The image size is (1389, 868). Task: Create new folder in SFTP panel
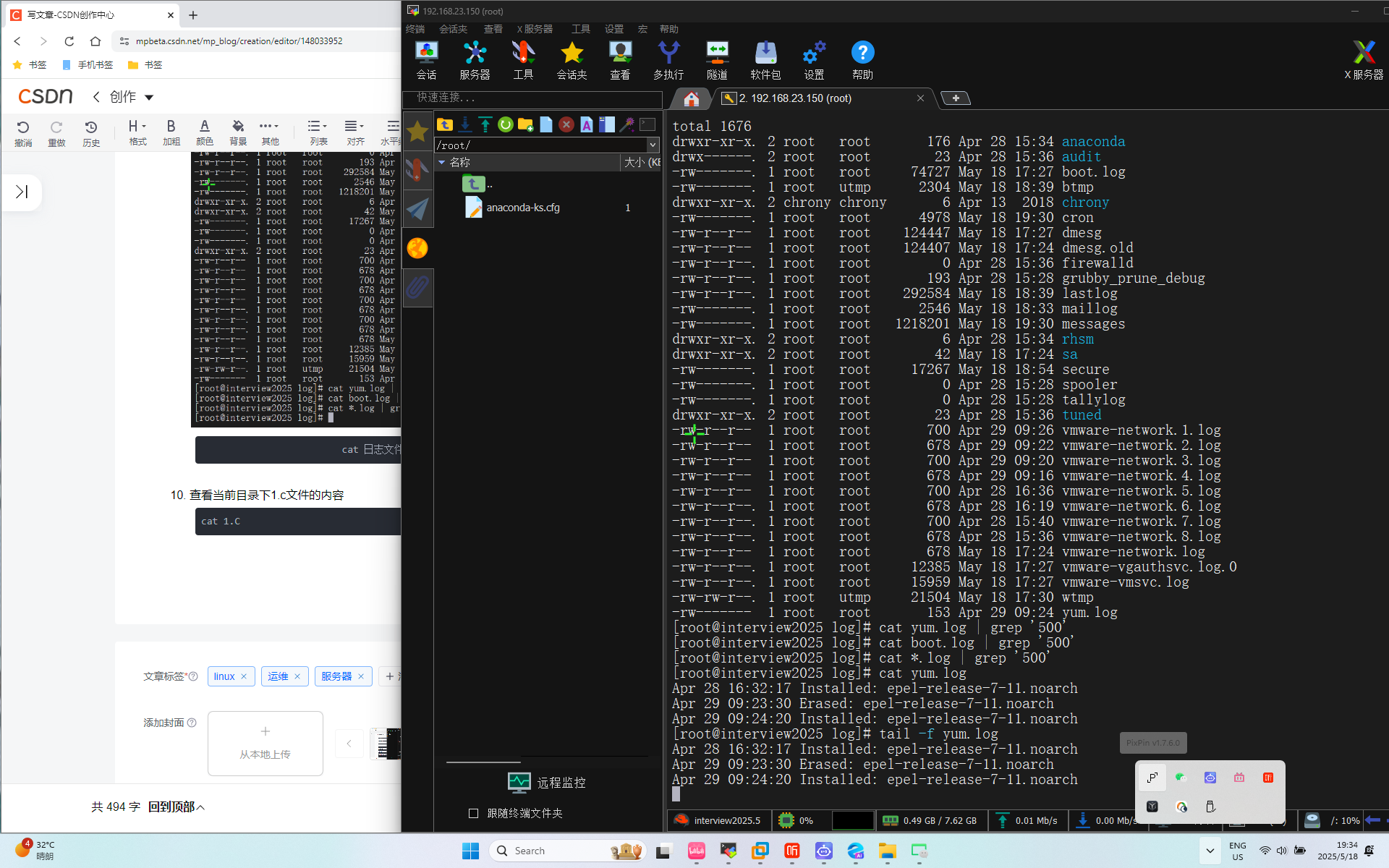click(525, 124)
